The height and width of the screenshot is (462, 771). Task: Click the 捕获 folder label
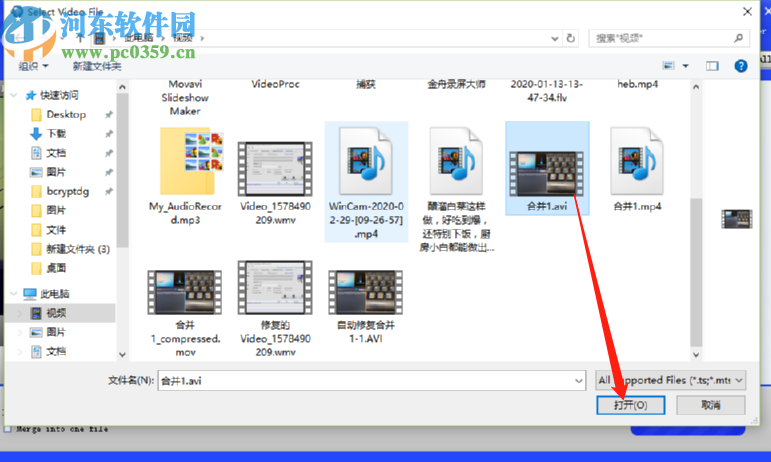(366, 84)
